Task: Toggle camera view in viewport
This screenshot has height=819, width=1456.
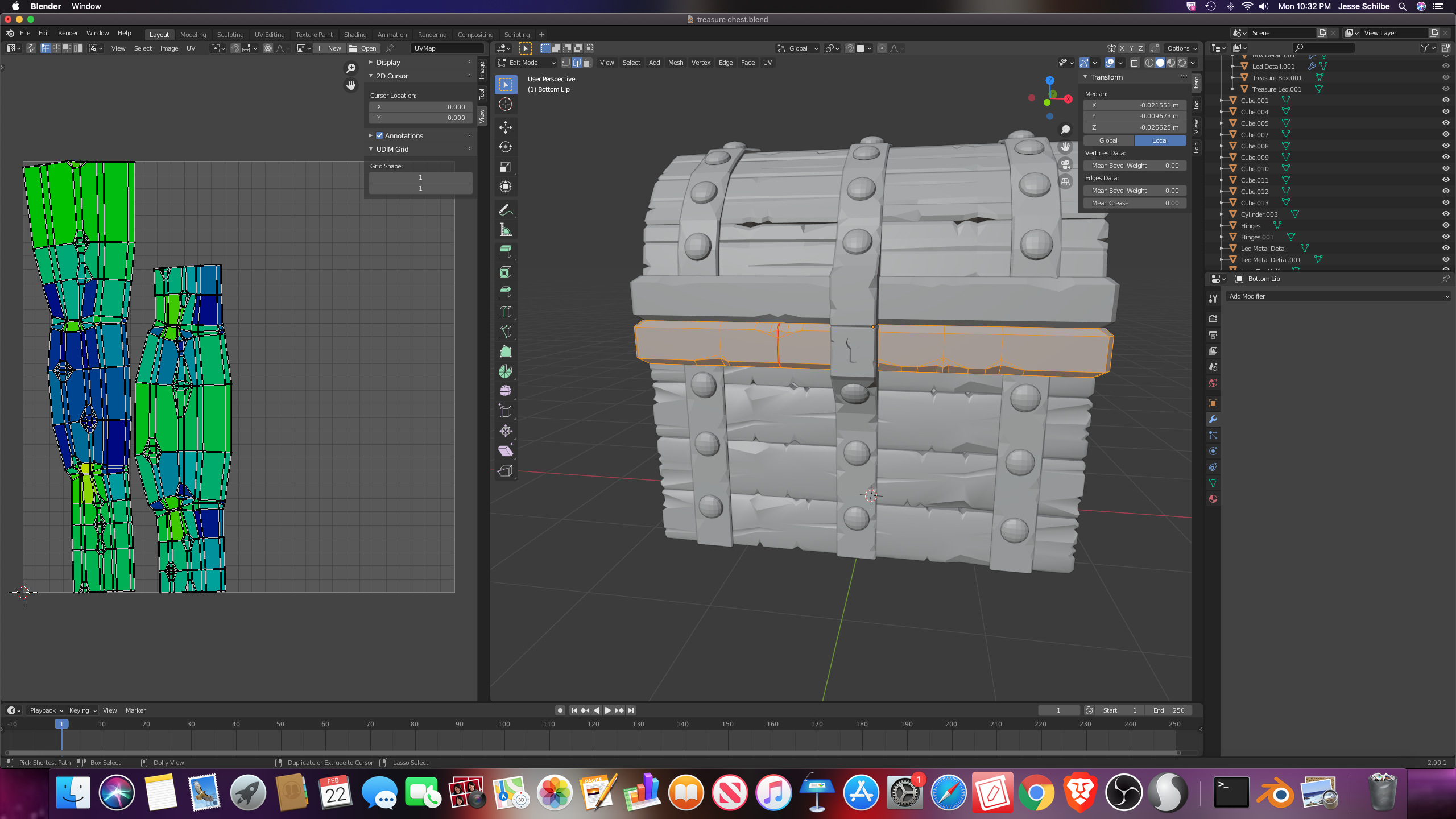Action: click(x=1065, y=164)
